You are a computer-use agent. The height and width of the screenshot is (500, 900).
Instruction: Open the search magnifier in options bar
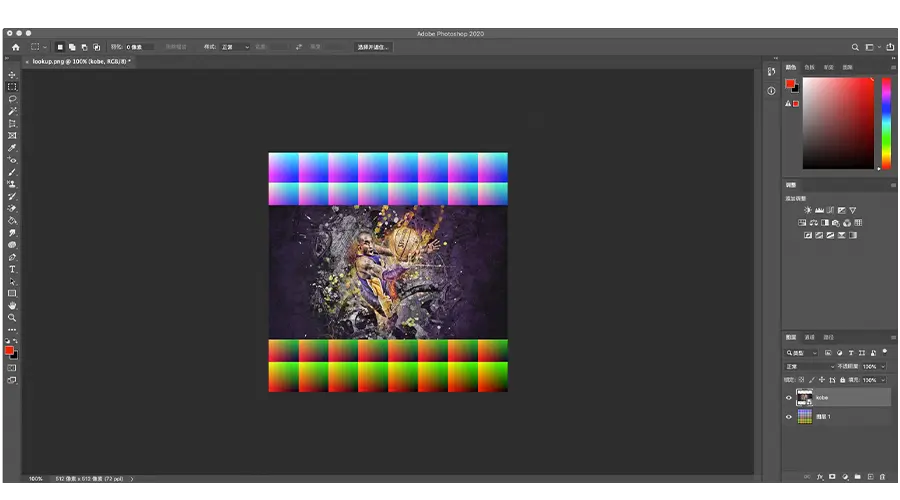click(855, 47)
